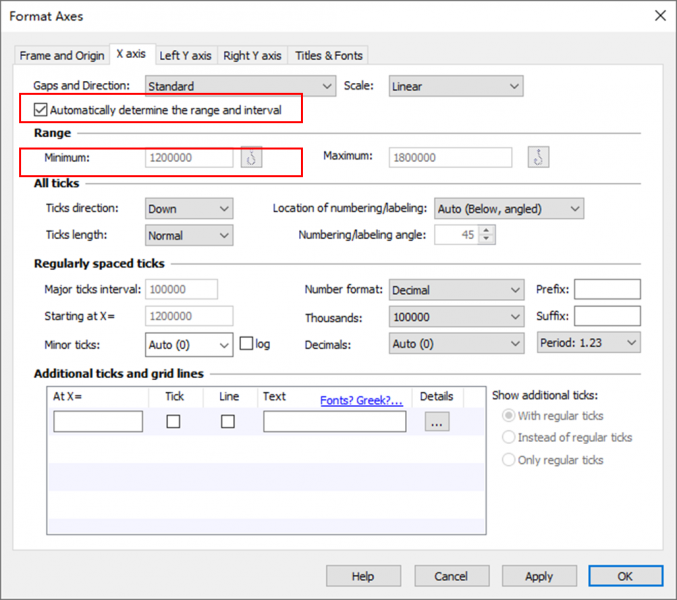Viewport: 677px width, 600px height.
Task: Open the Period: 1.23 dropdown
Action: [589, 343]
